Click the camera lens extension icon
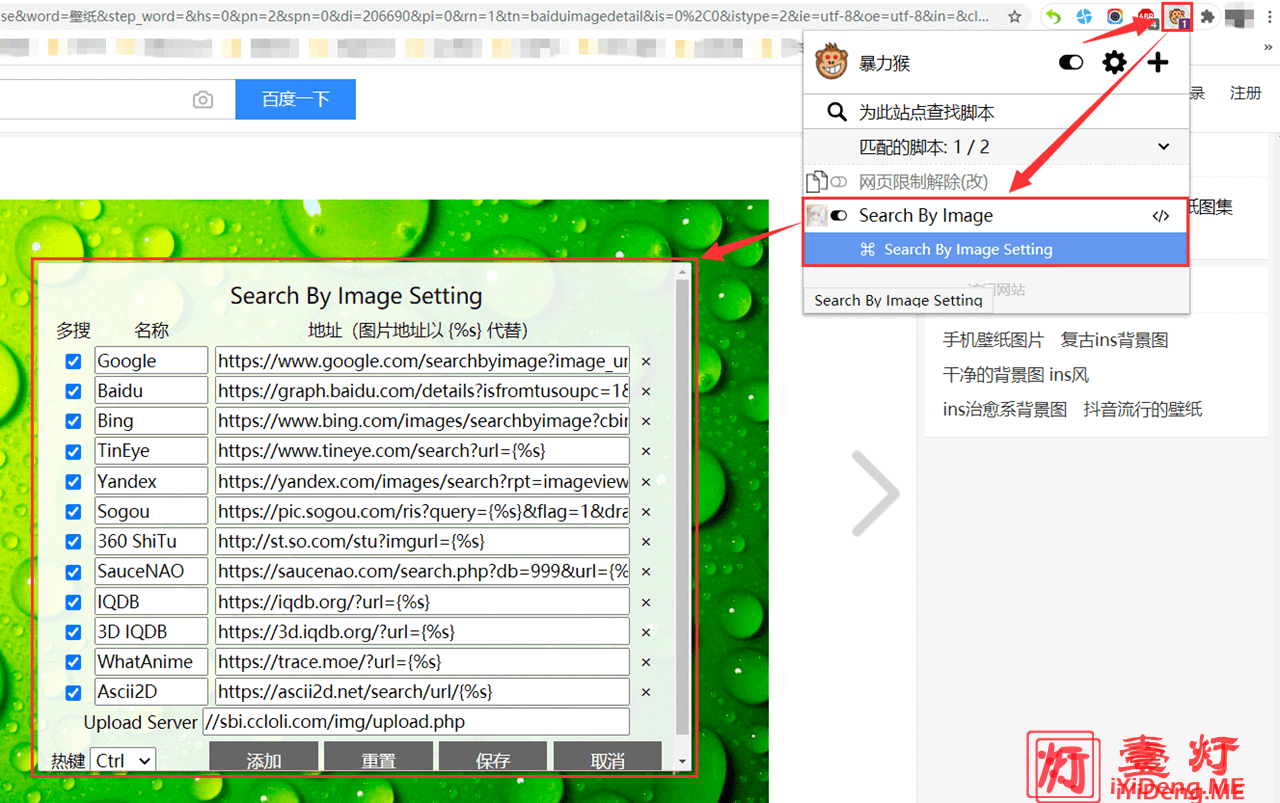Image resolution: width=1280 pixels, height=803 pixels. 1114,17
